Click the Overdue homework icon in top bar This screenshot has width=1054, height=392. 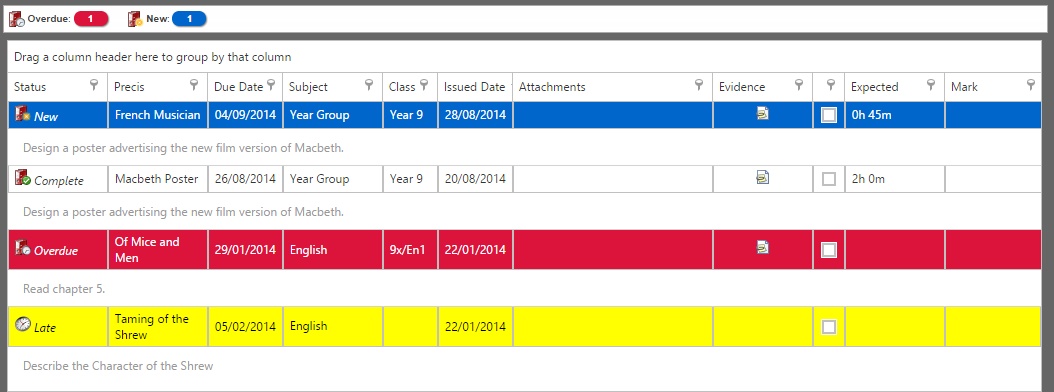point(17,19)
